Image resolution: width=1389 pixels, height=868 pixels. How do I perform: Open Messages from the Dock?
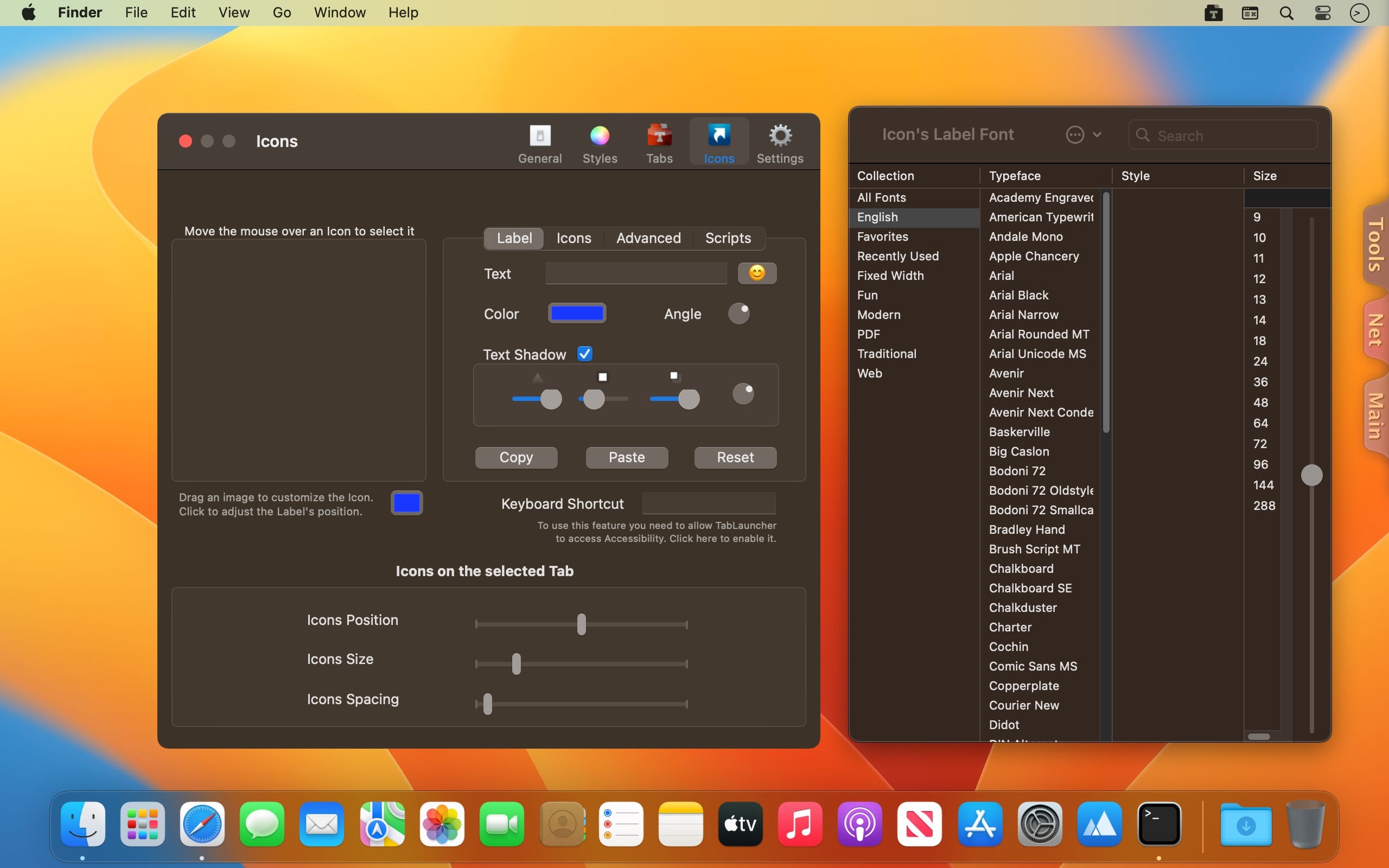tap(262, 824)
